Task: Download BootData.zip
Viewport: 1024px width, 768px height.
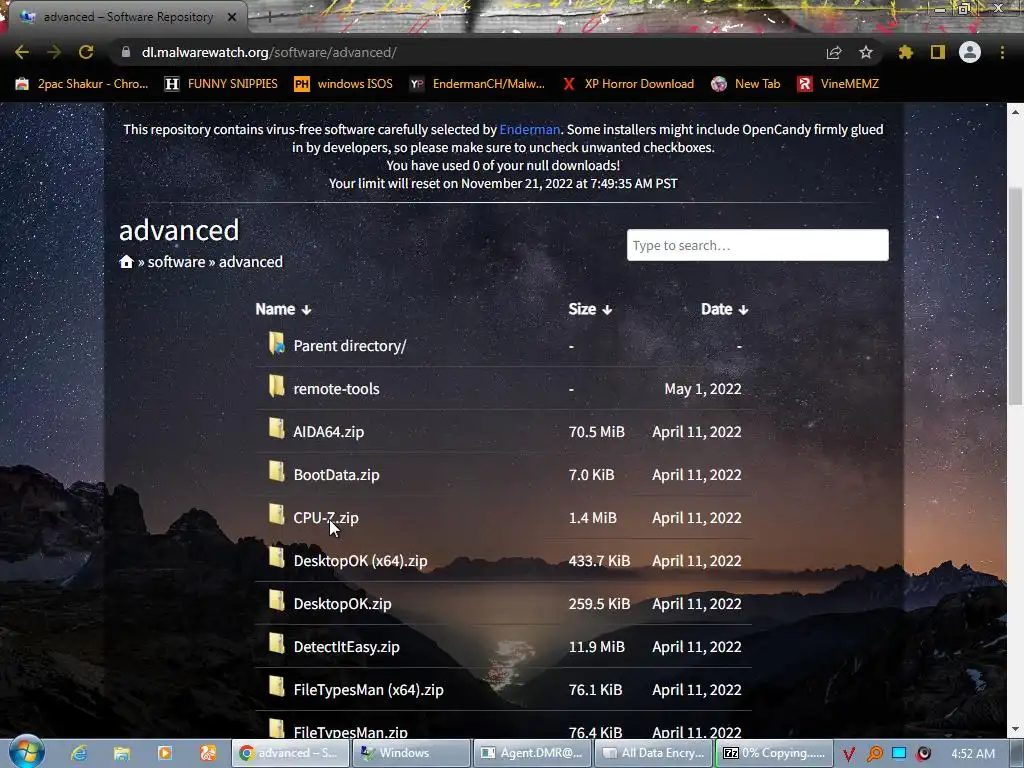Action: [336, 475]
